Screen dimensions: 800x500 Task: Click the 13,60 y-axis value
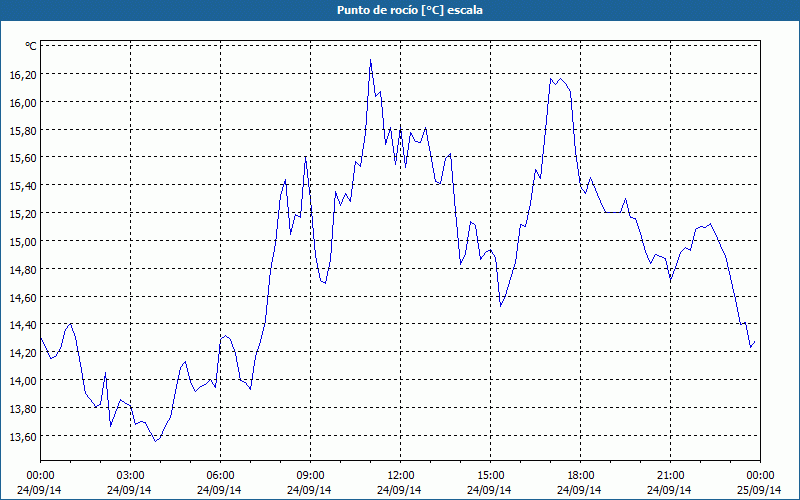click(23, 436)
